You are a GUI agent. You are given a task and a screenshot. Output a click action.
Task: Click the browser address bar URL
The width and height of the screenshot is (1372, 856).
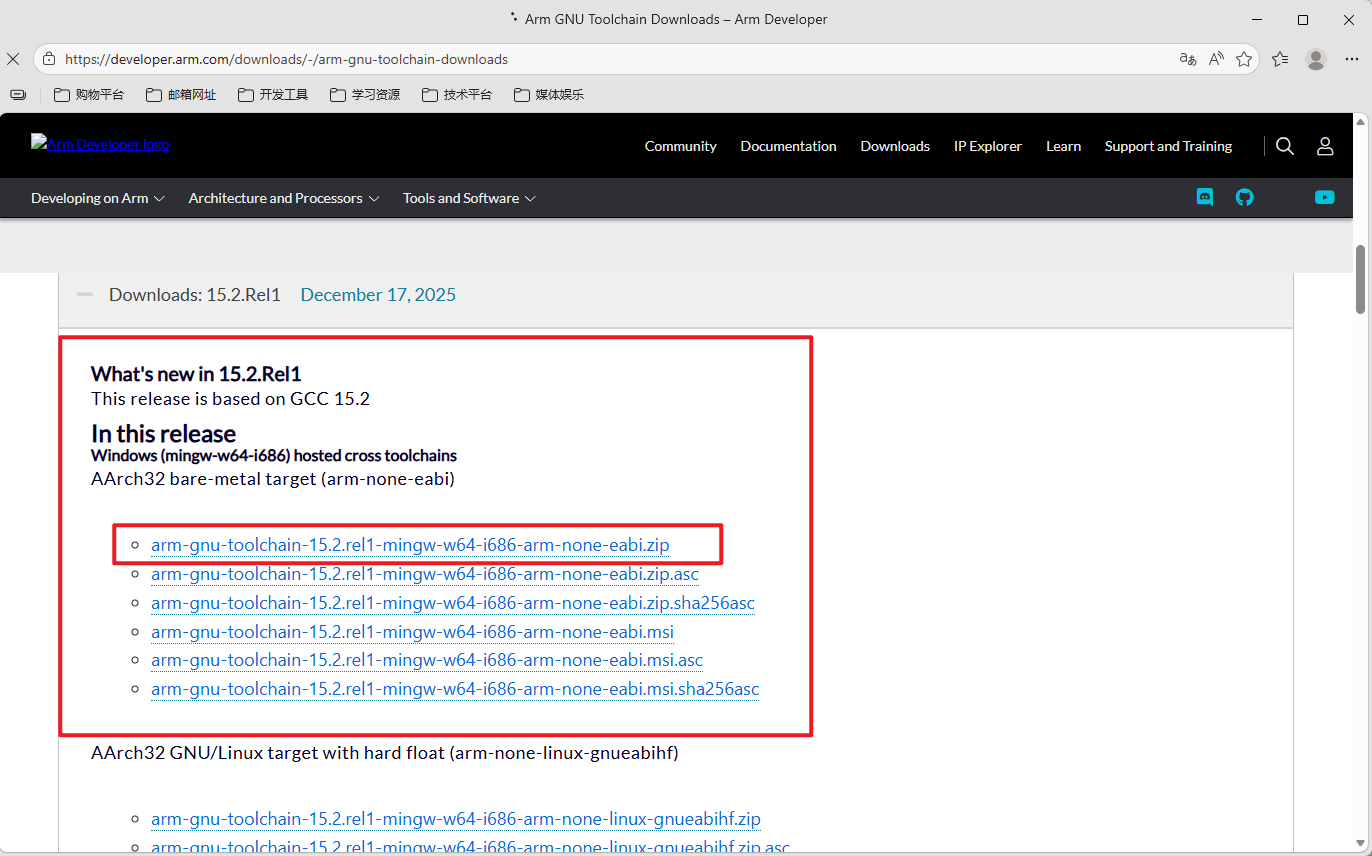286,59
